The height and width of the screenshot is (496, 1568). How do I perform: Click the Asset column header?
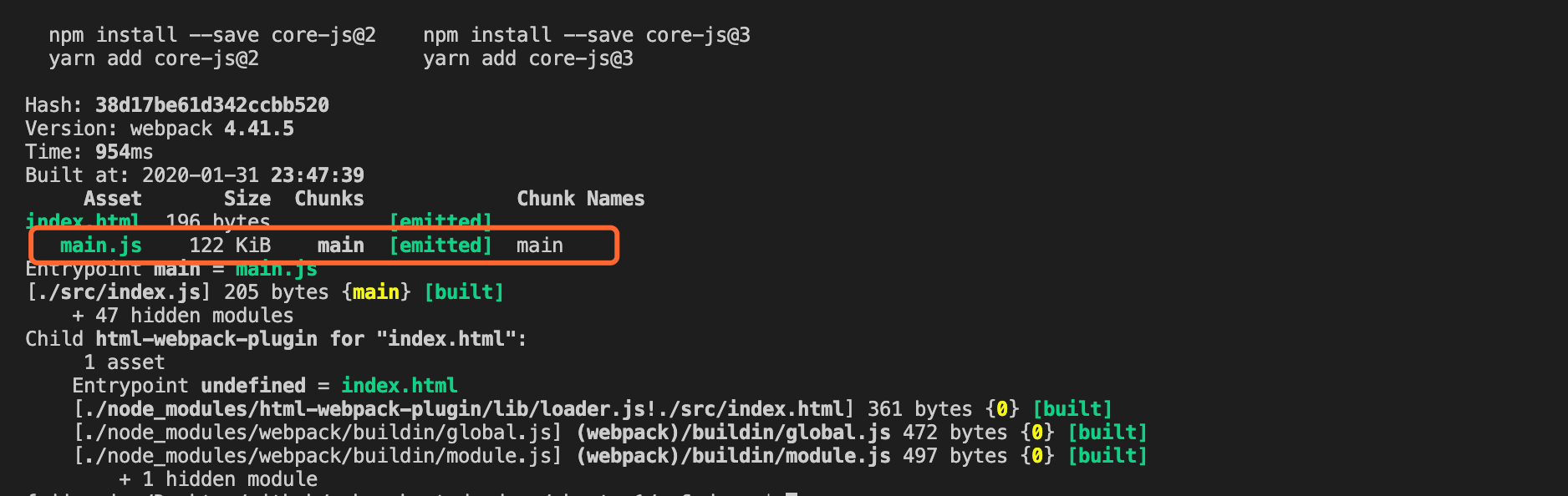112,199
